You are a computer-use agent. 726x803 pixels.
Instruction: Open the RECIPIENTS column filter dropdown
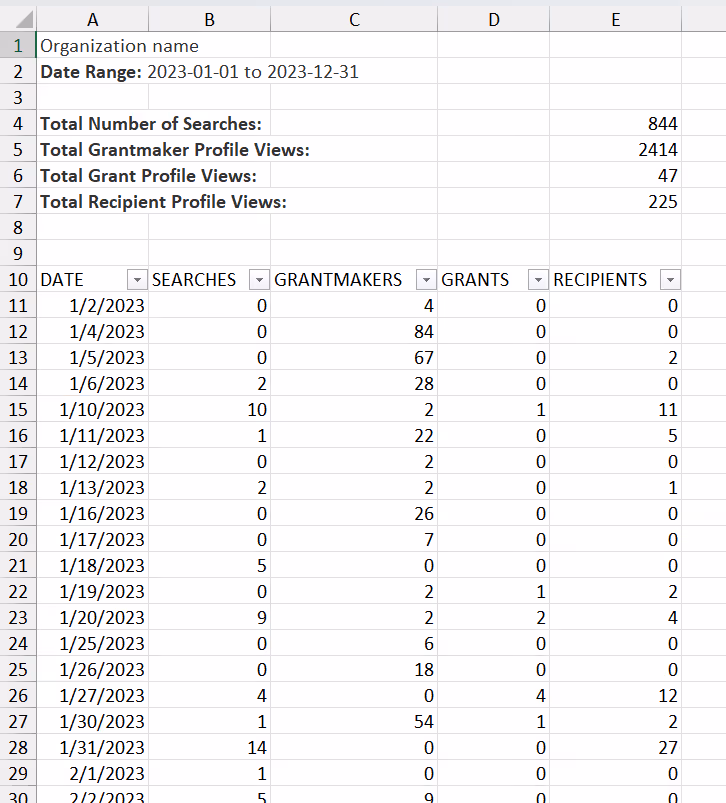pos(670,280)
